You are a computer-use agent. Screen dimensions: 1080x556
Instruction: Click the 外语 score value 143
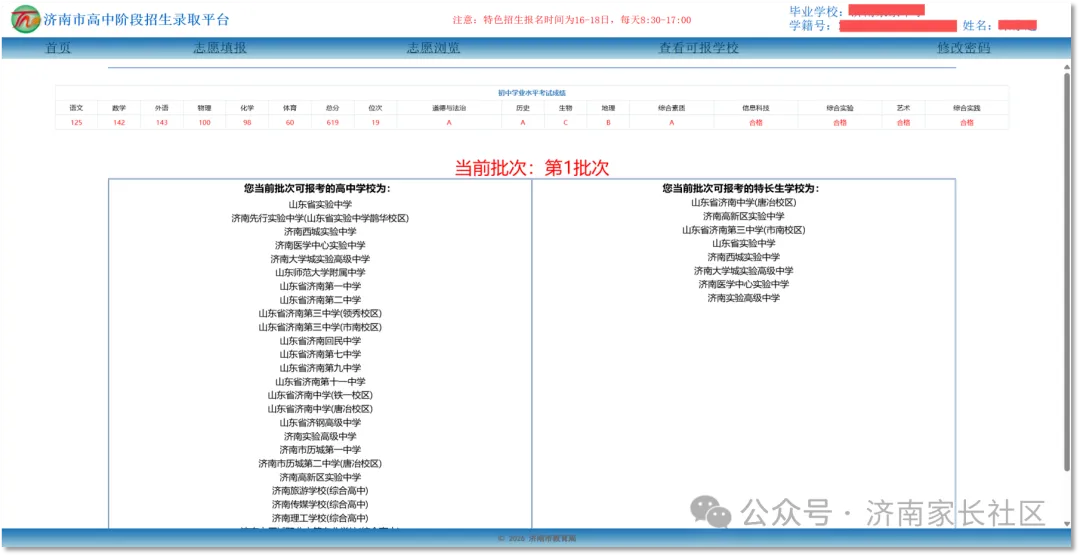coord(161,123)
